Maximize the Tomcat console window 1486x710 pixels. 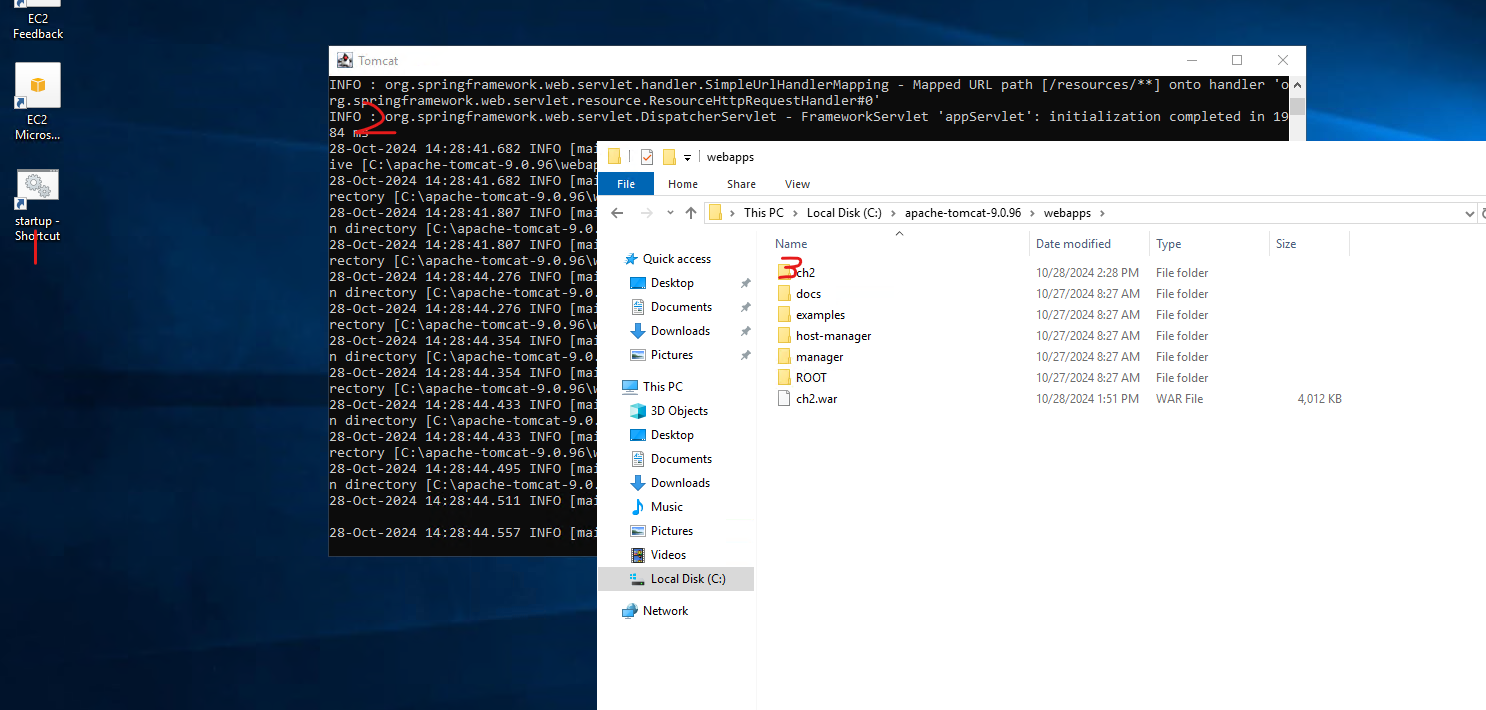[x=1237, y=60]
